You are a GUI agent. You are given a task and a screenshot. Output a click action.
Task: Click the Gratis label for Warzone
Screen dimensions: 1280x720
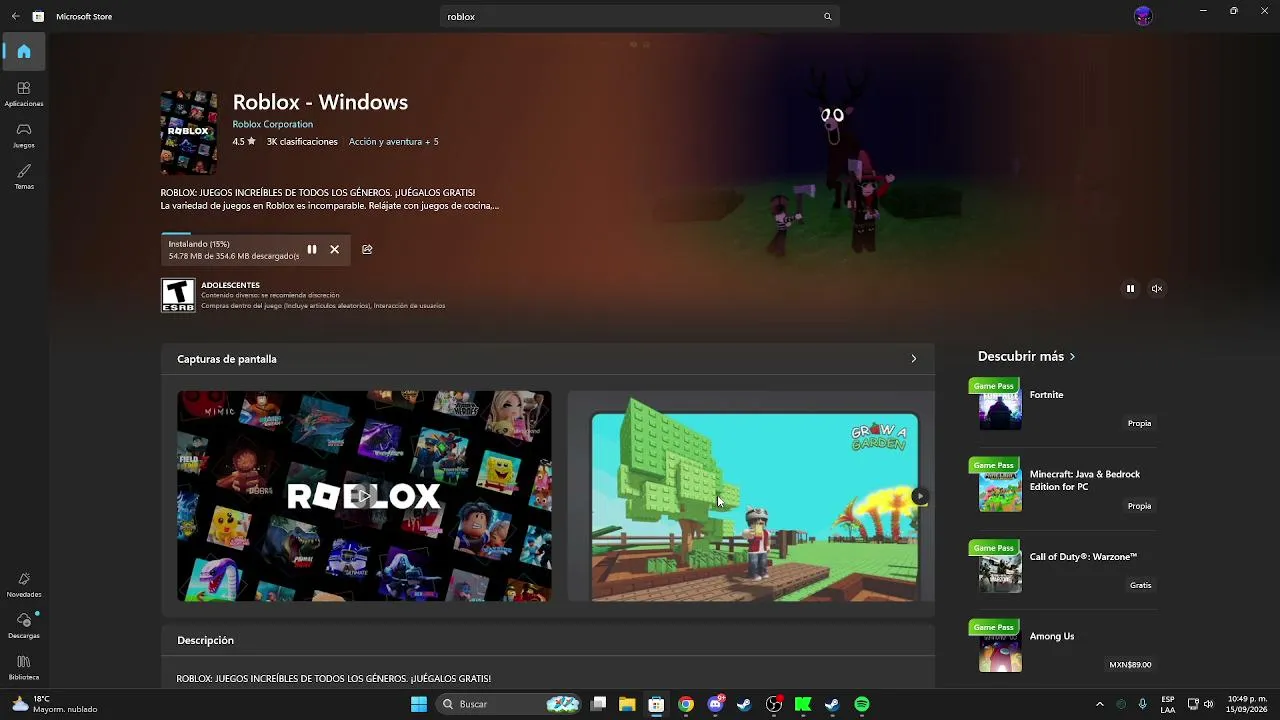(x=1140, y=585)
